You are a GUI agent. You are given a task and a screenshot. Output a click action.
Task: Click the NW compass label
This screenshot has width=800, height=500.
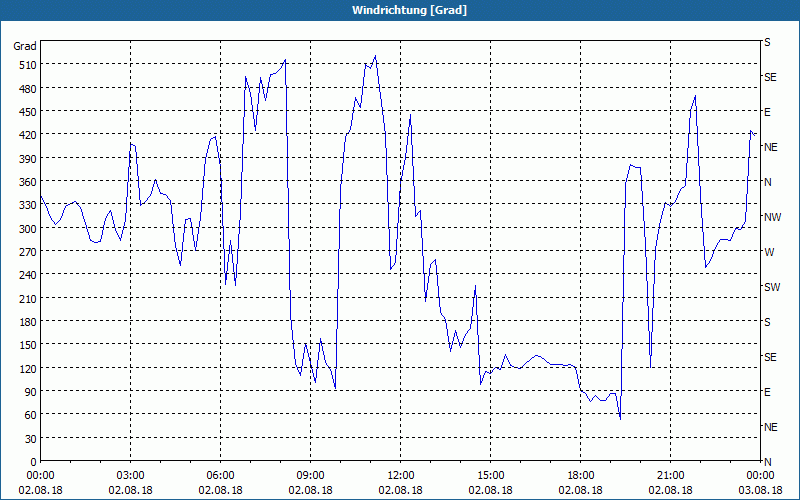772,217
